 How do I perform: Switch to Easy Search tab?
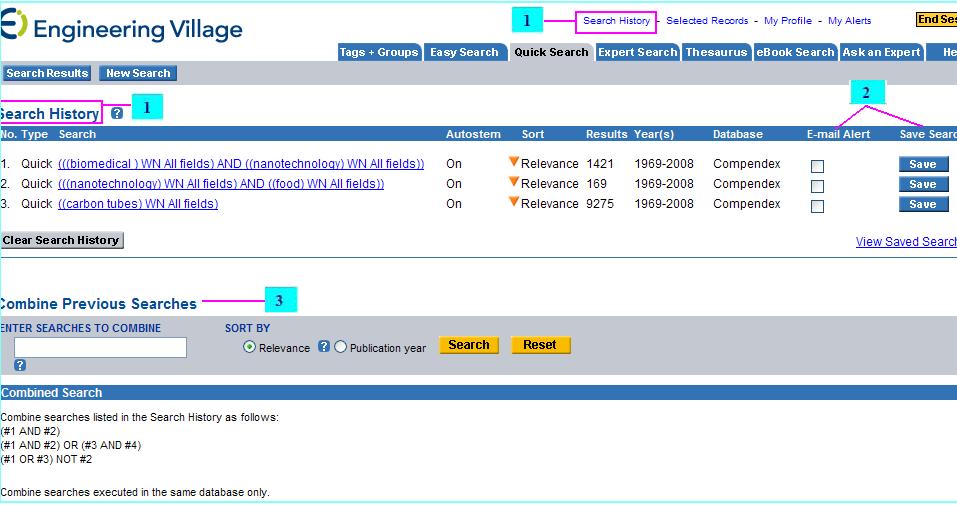click(x=464, y=53)
